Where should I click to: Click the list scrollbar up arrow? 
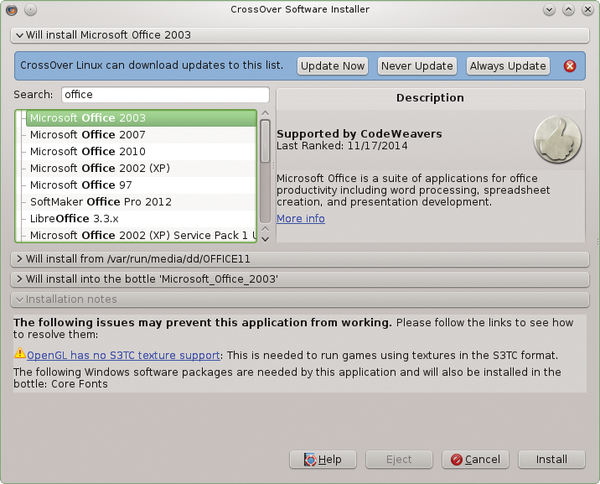click(265, 114)
